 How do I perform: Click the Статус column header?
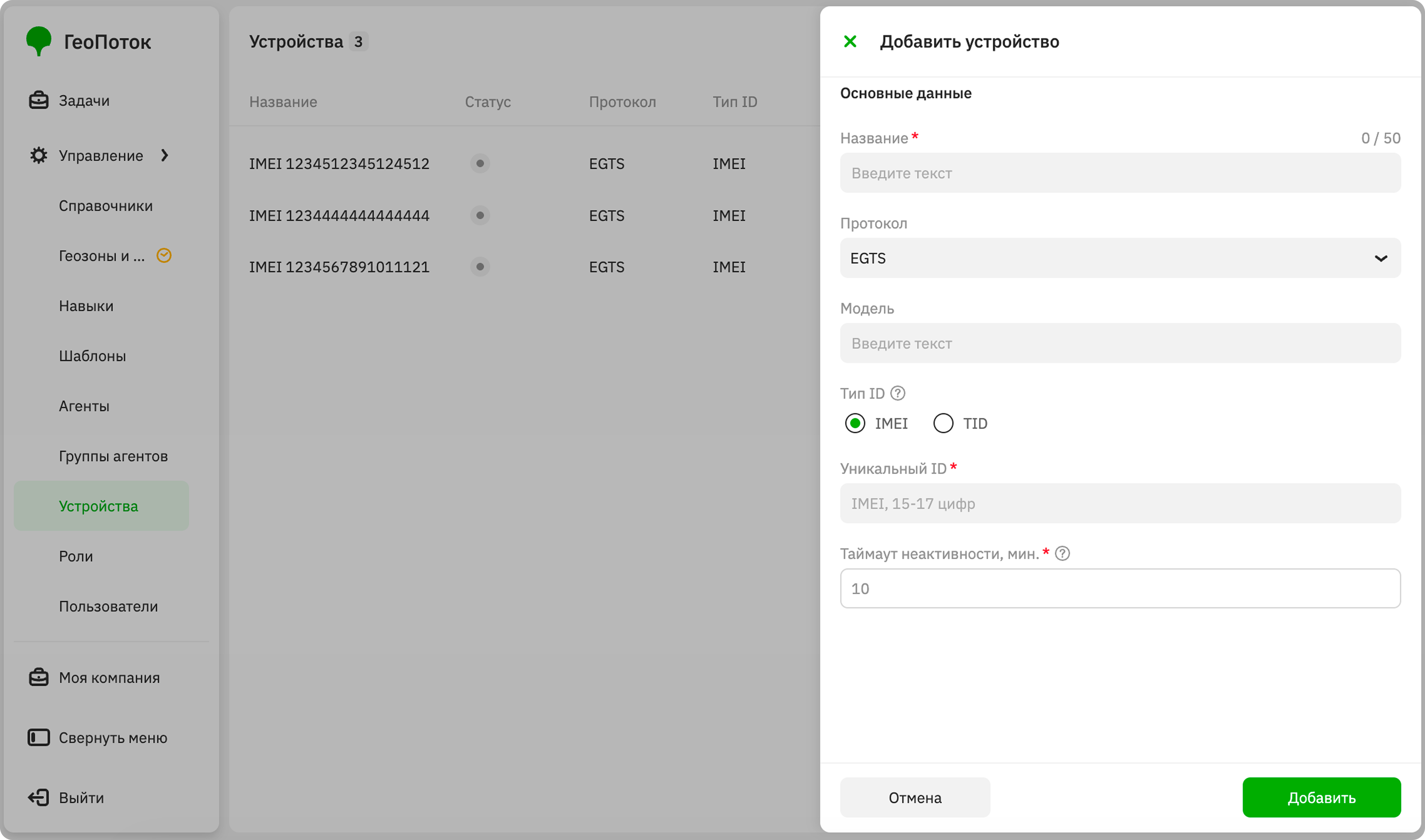pyautogui.click(x=487, y=102)
